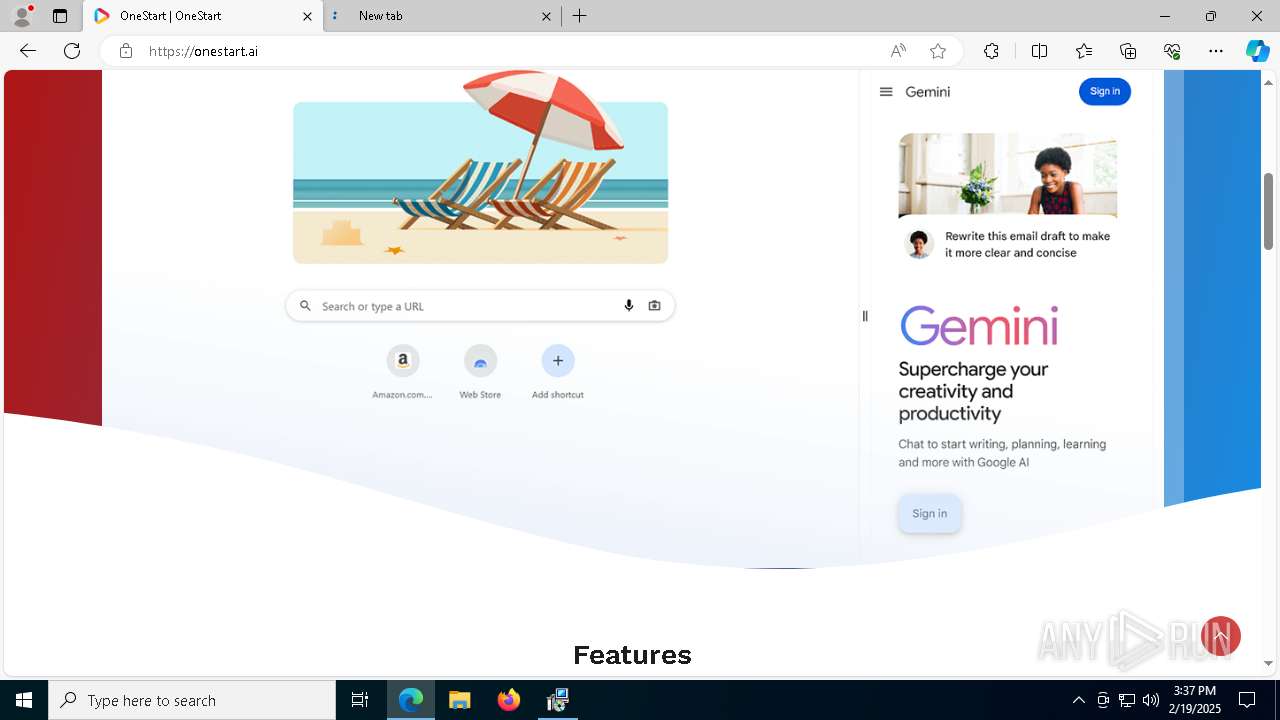Screen dimensions: 1280x720
Task: Click the Gemini panel resize handle
Action: (x=865, y=316)
